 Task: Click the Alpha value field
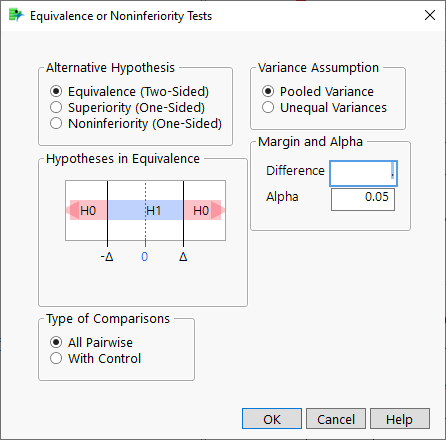coord(363,199)
